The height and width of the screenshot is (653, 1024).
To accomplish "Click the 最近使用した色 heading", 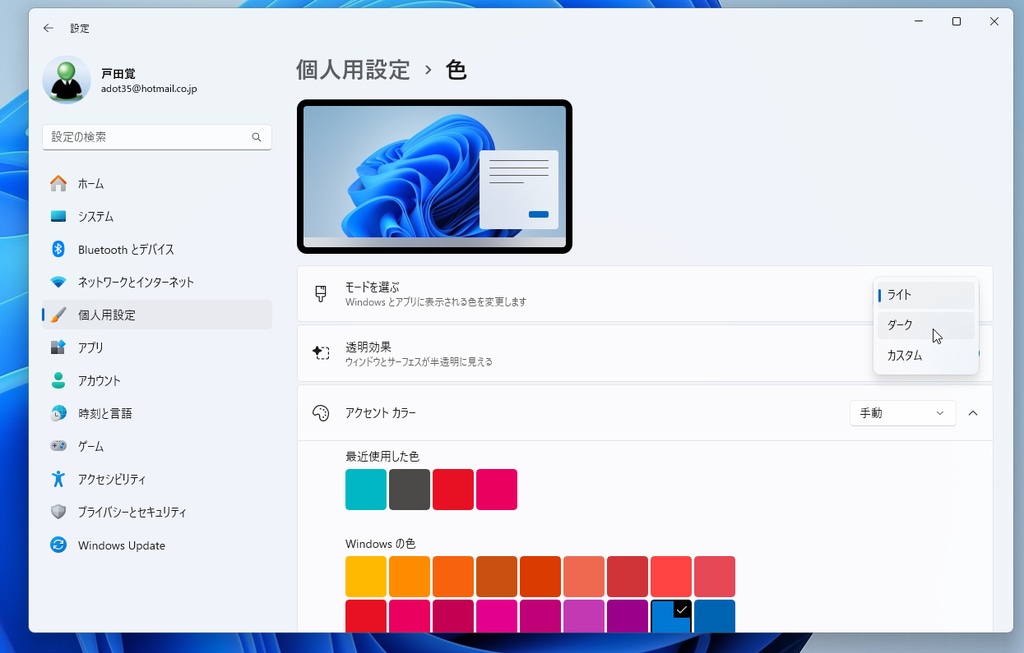I will pos(382,456).
